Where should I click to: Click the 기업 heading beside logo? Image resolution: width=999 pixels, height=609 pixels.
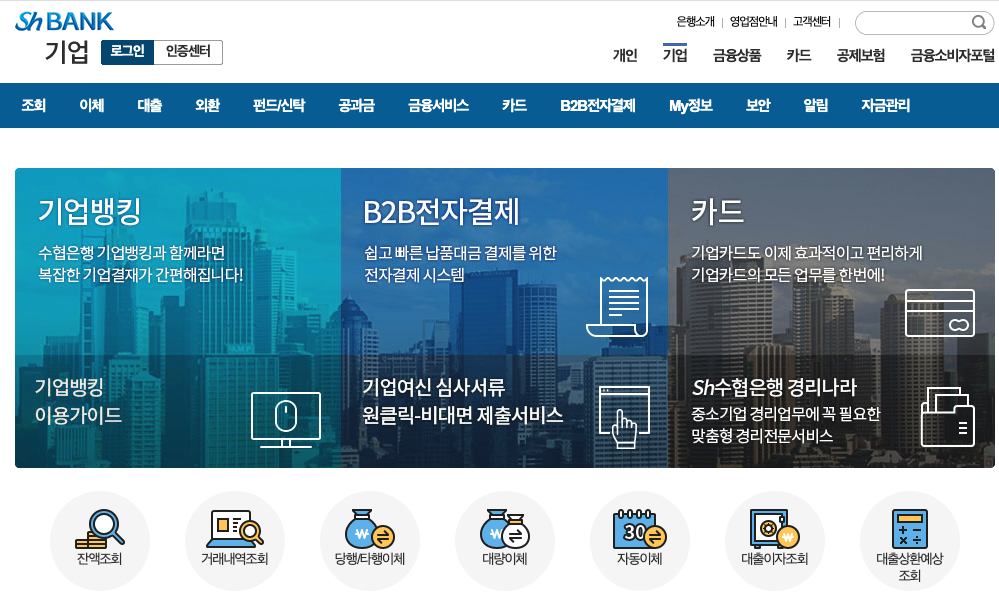[66, 52]
